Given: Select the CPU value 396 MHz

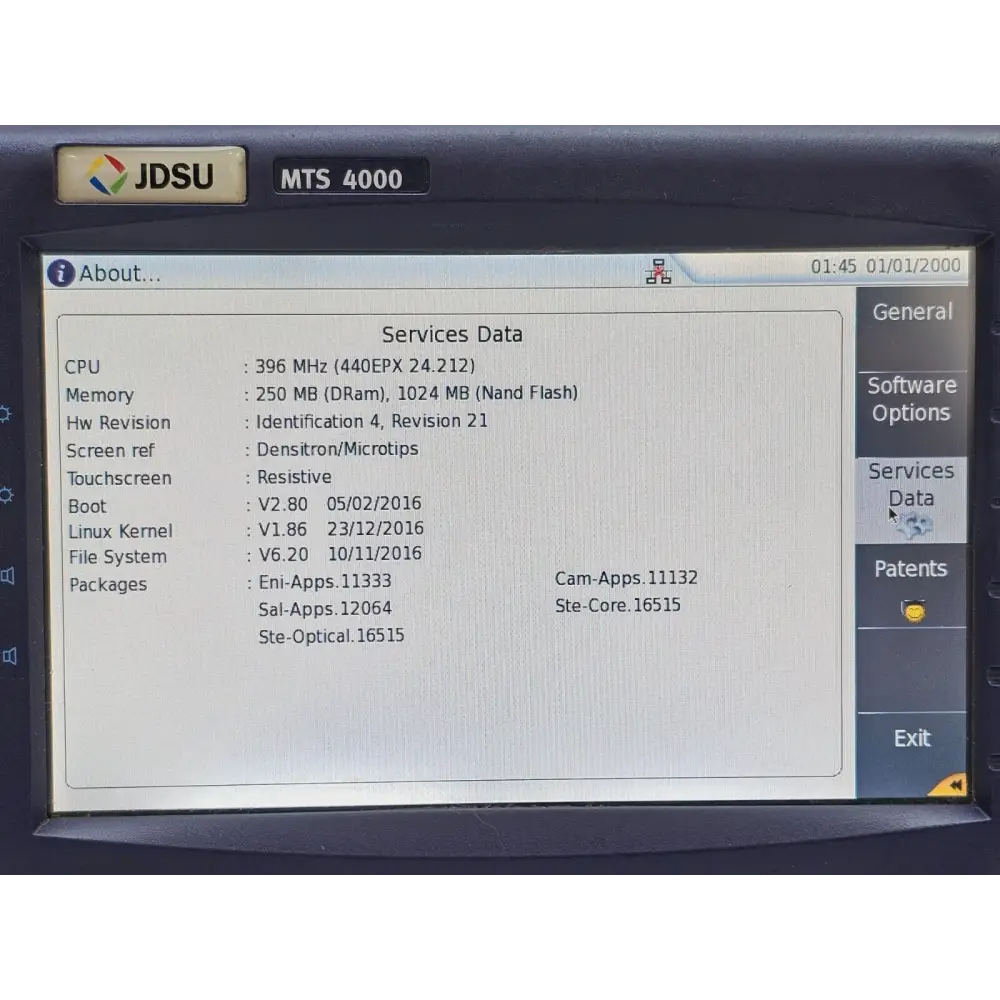Looking at the screenshot, I should (291, 367).
